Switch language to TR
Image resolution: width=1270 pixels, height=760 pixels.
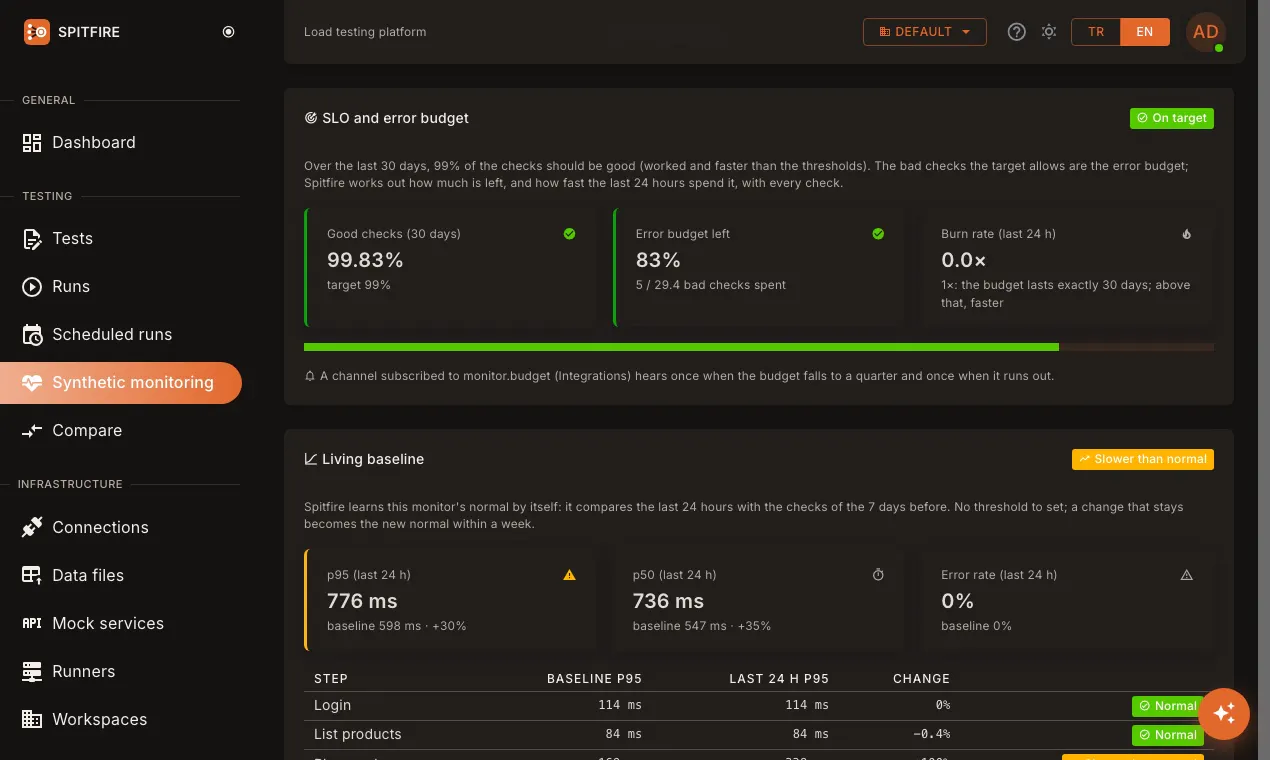point(1096,32)
